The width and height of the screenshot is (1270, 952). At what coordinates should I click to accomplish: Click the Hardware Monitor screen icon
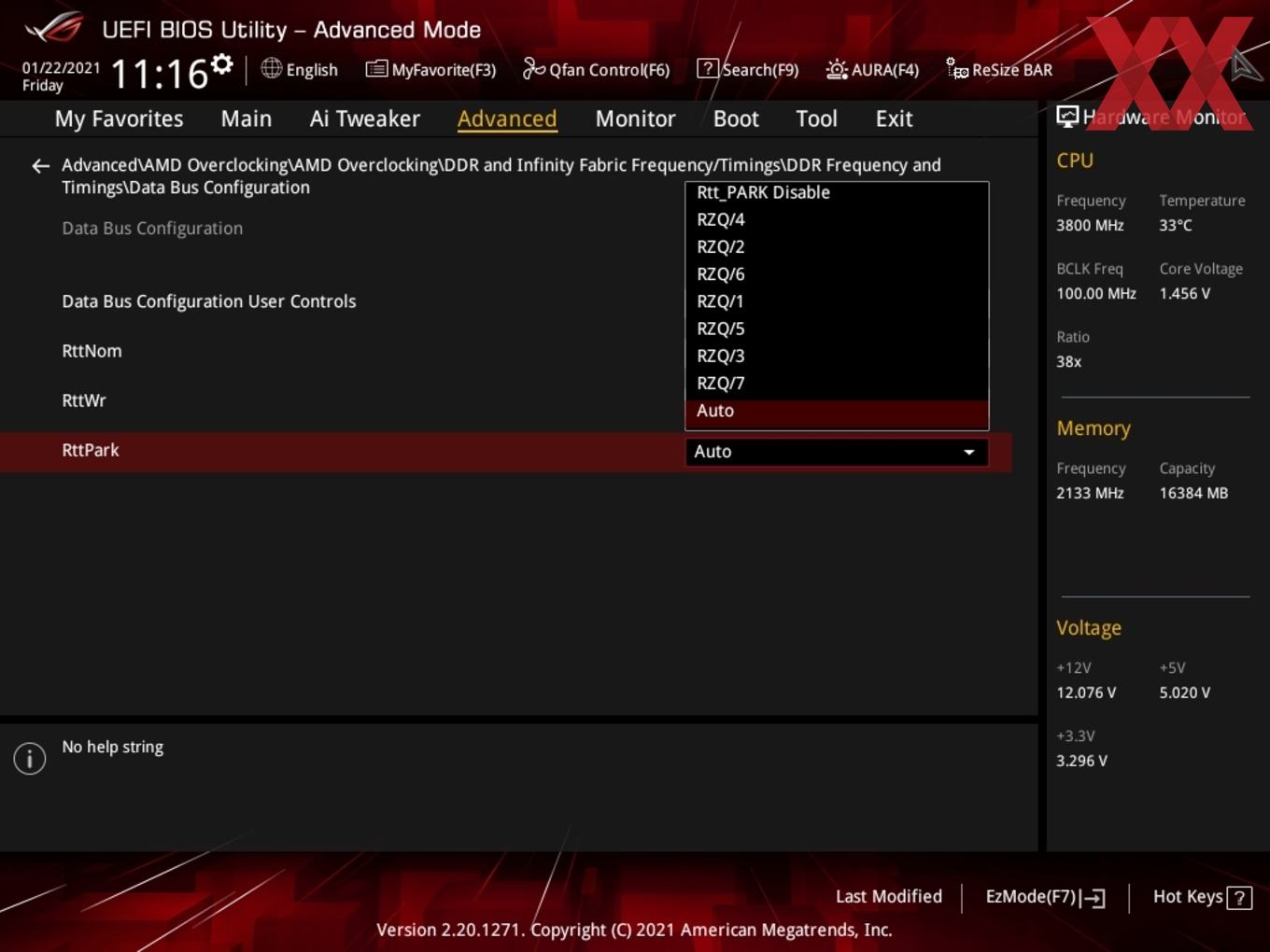[1067, 117]
